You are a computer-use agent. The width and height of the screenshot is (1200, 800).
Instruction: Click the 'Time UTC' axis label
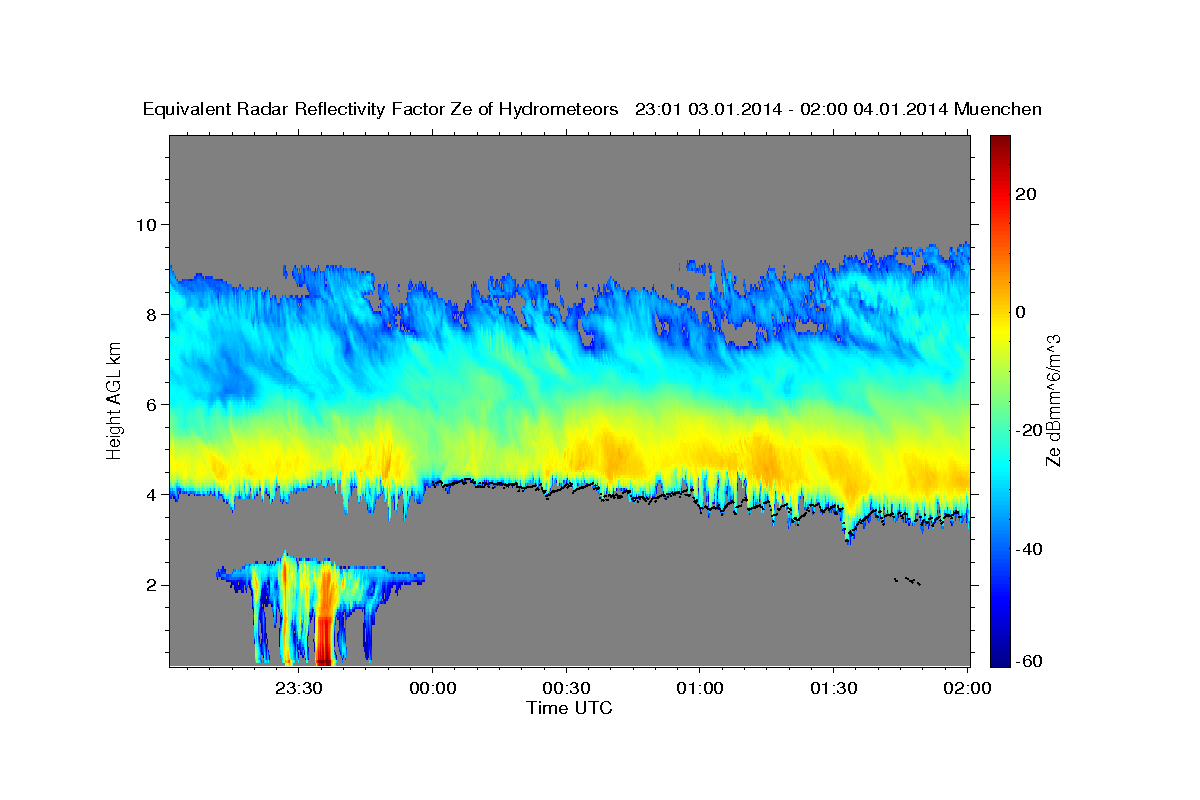569,708
